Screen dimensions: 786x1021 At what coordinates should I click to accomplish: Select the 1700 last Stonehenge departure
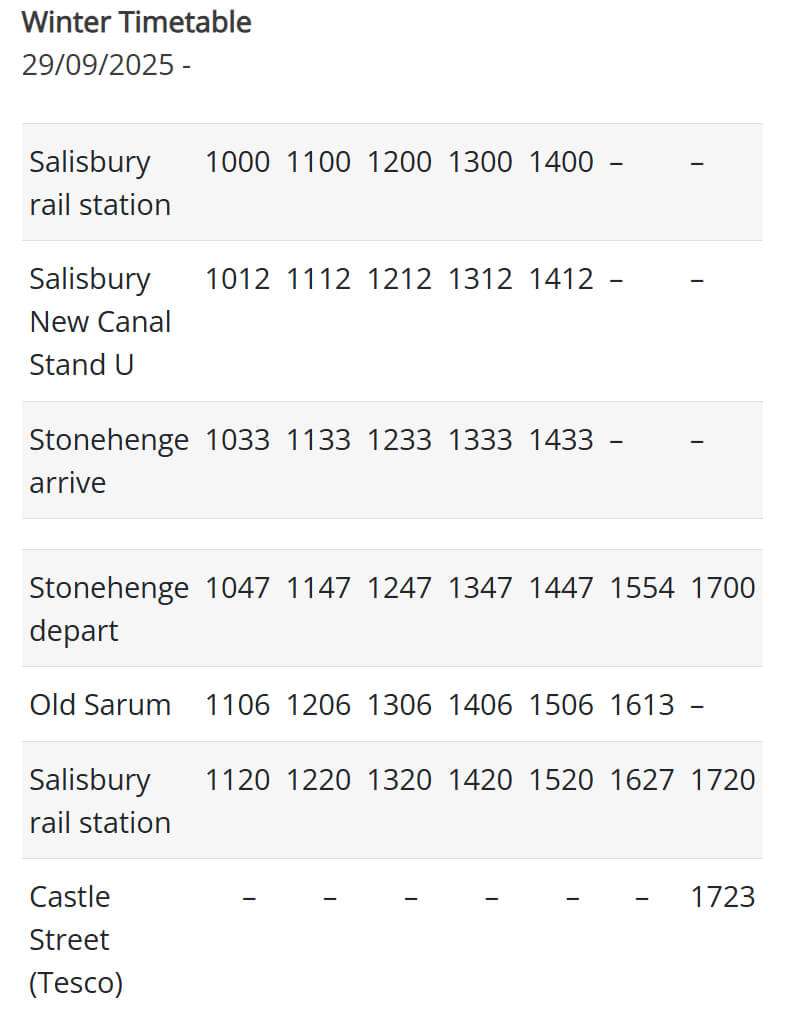[x=722, y=588]
